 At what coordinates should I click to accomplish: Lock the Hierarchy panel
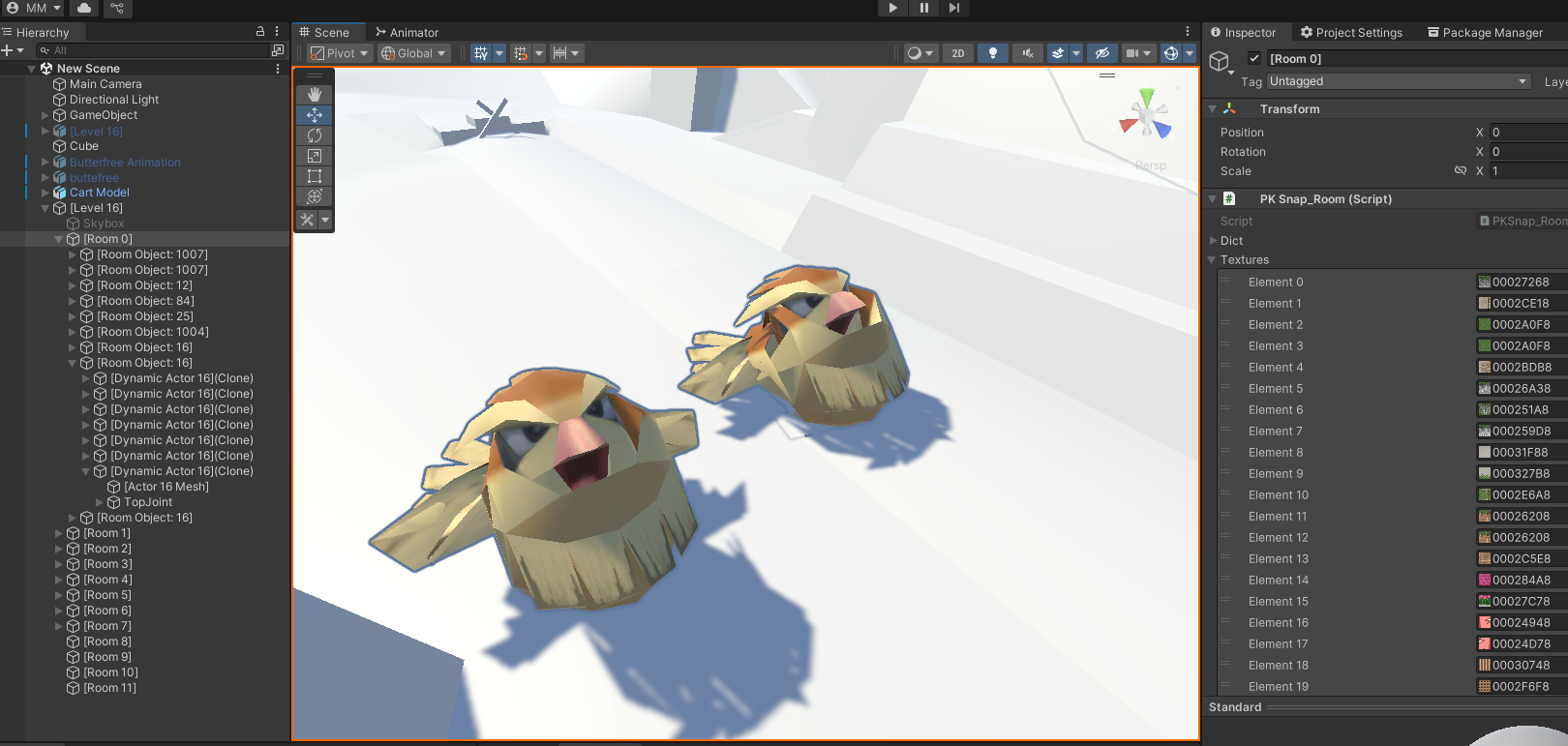[x=259, y=32]
